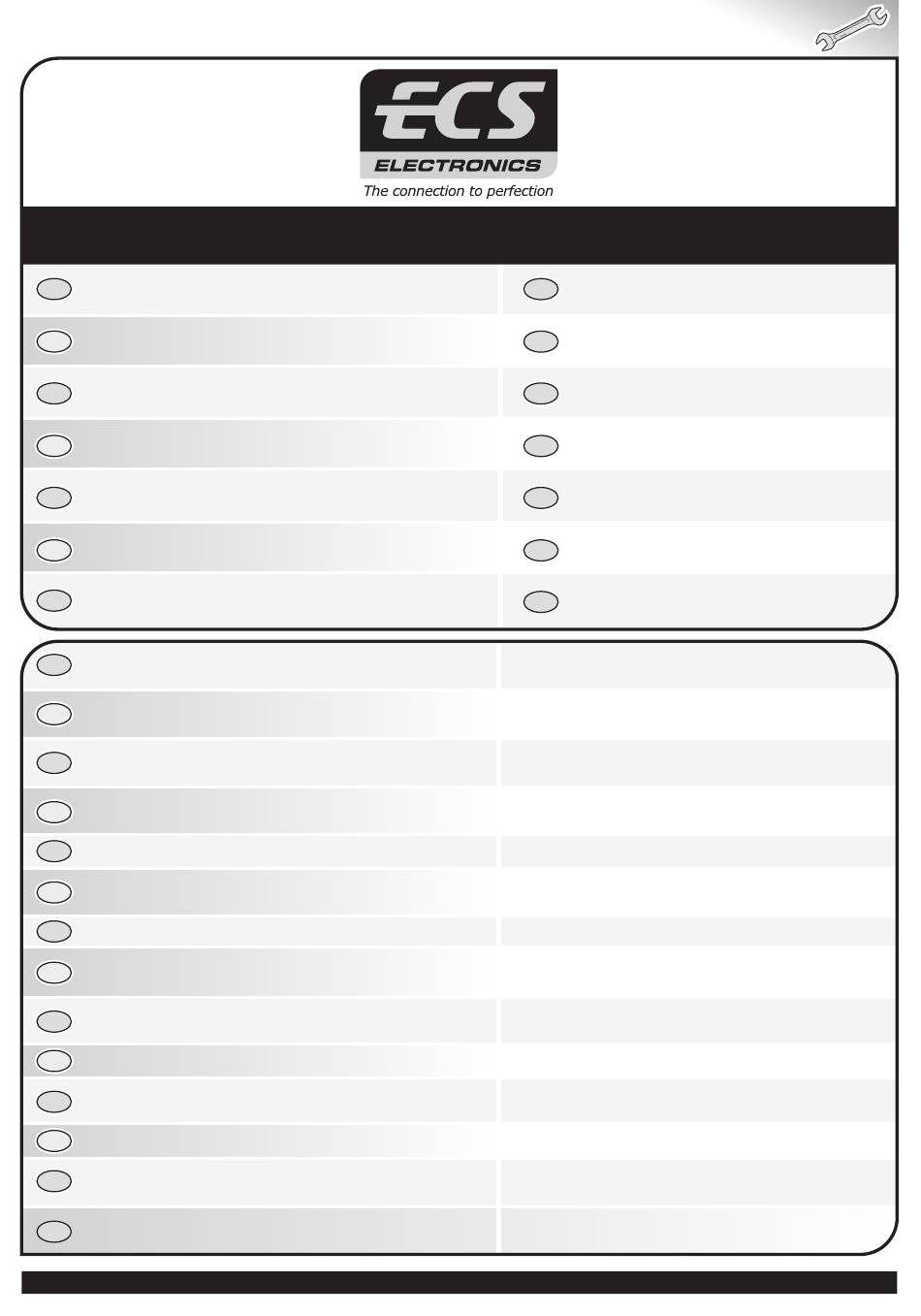Select fourth oval in upper section's left column
Image resolution: width=921 pixels, height=1316 pixels.
(54, 446)
